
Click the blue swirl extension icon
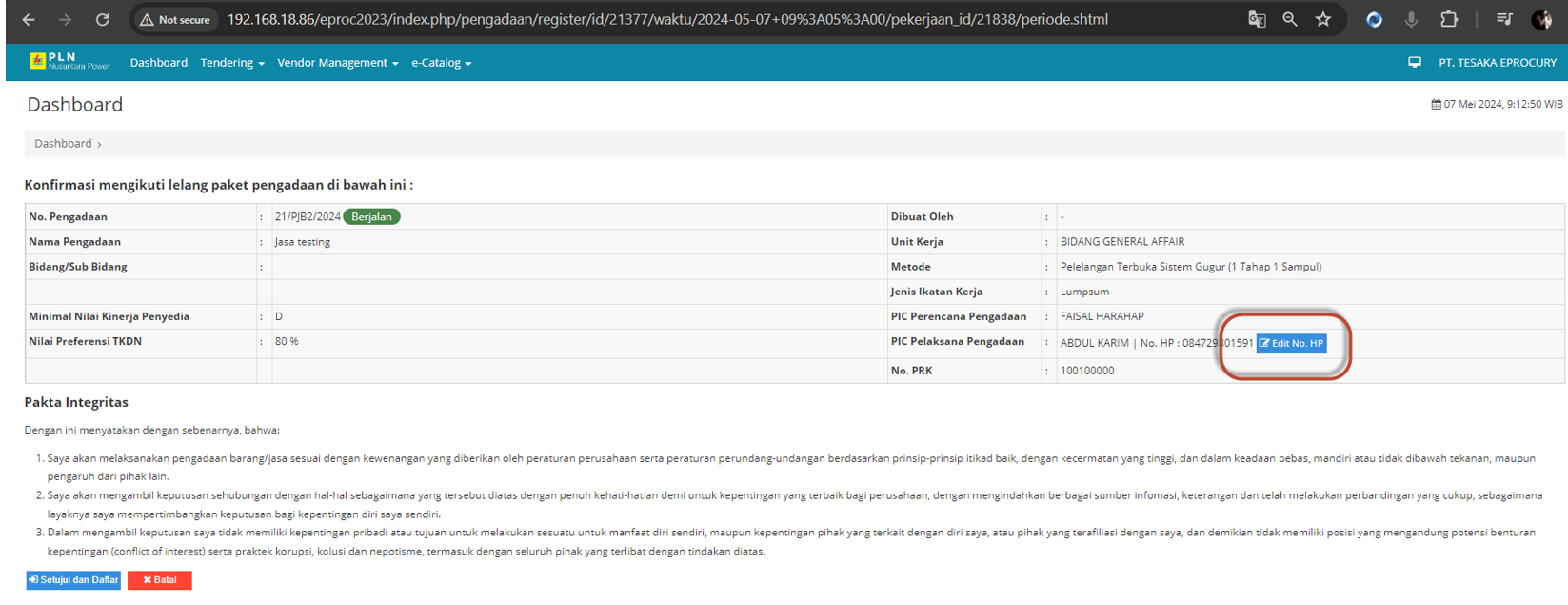pos(1374,19)
